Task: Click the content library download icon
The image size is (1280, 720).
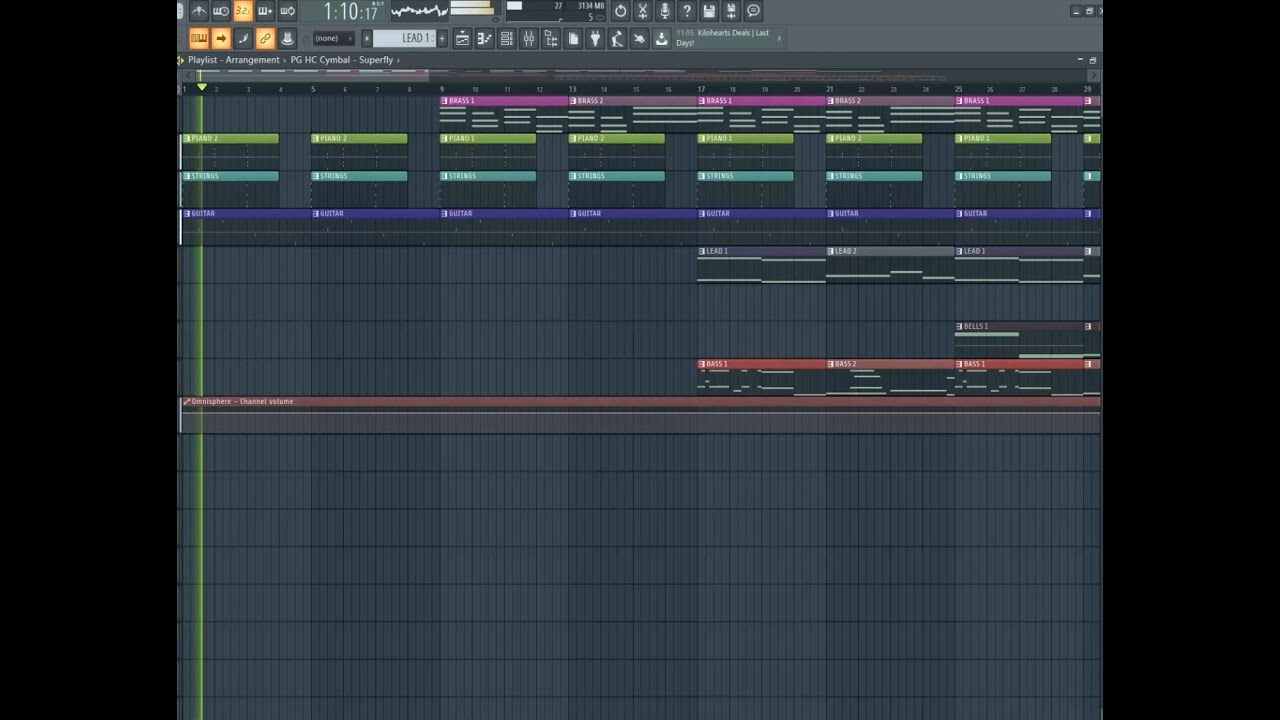Action: [661, 38]
